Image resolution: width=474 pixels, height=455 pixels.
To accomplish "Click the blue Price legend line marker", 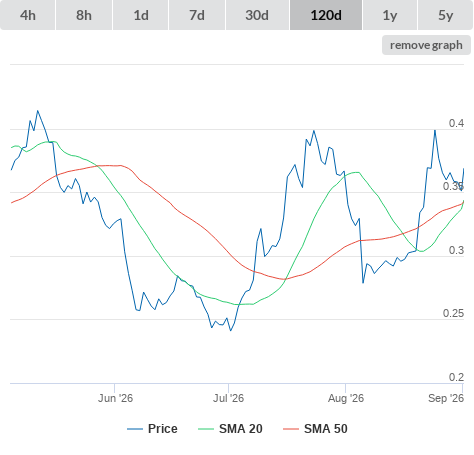I will point(135,429).
